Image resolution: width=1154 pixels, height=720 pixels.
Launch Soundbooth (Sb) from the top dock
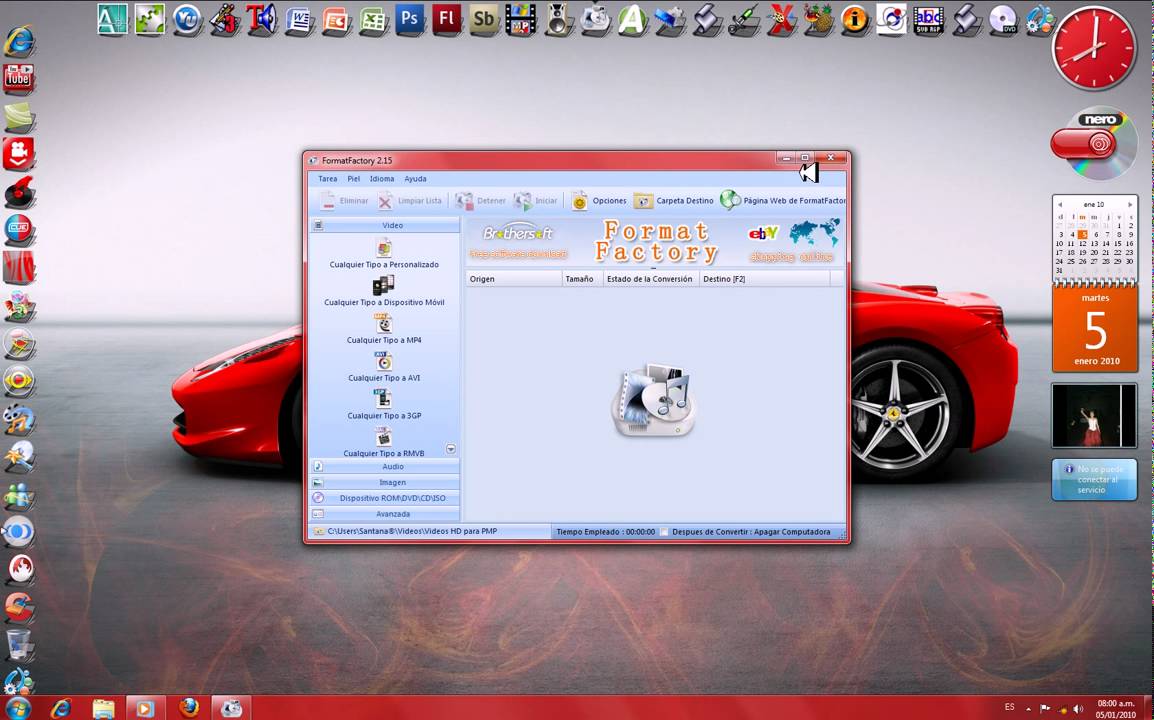484,20
